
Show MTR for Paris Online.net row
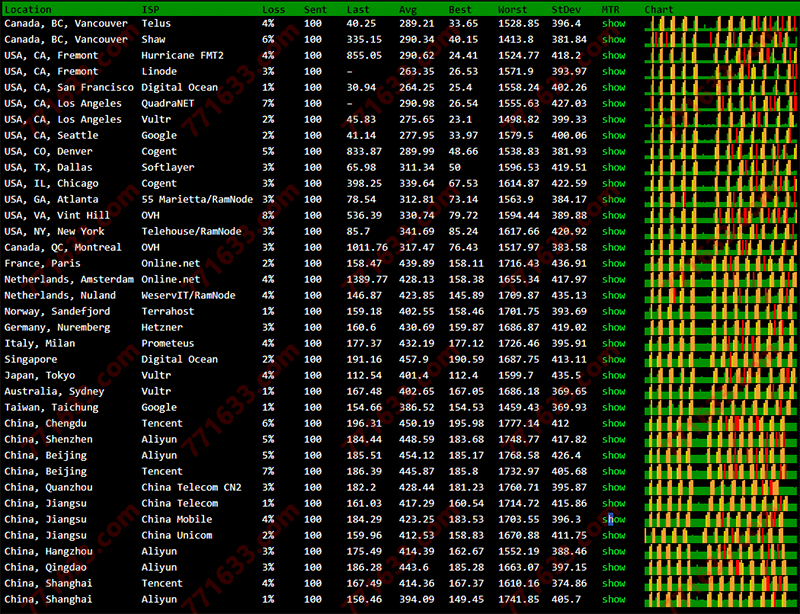[x=613, y=263]
